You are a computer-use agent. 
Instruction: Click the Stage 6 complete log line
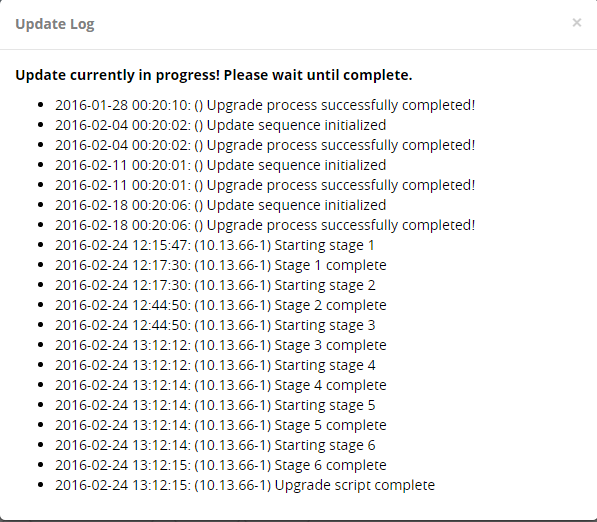(x=221, y=465)
